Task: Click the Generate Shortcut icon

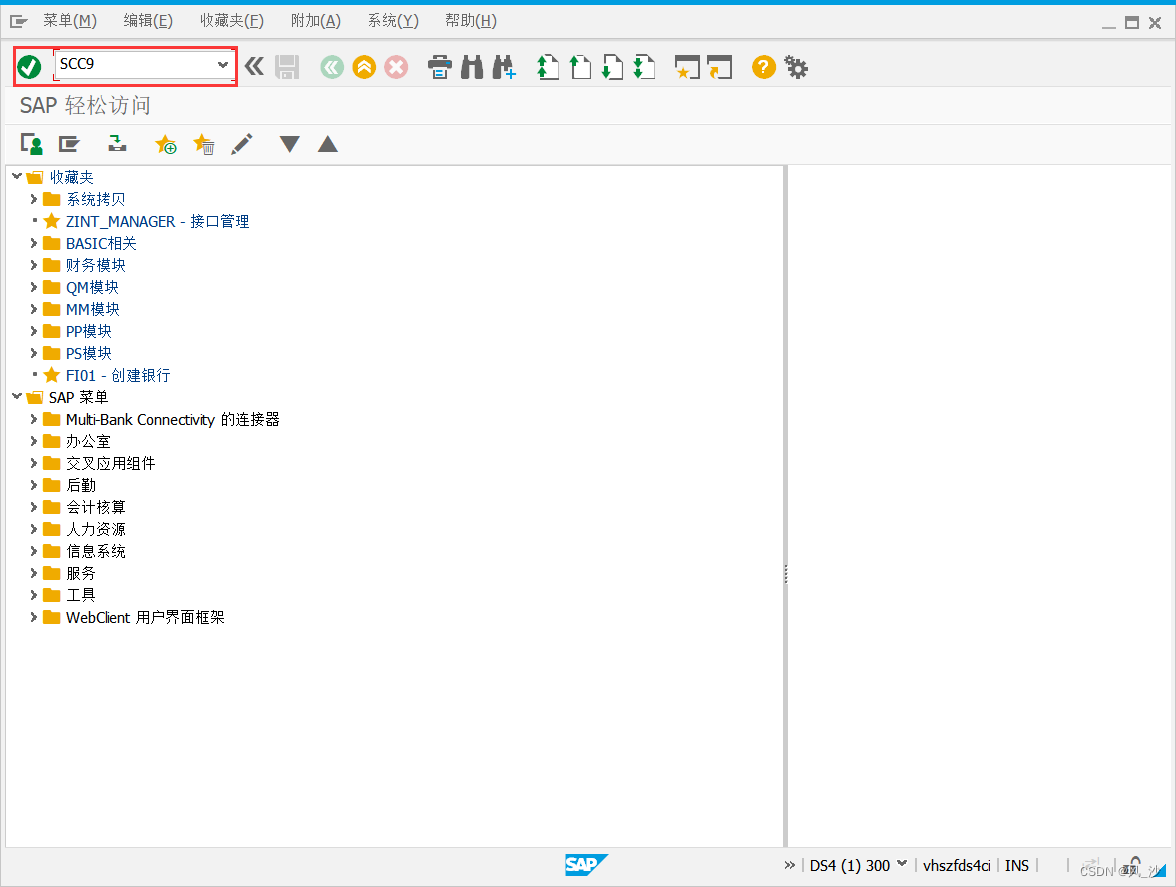Action: tap(719, 67)
